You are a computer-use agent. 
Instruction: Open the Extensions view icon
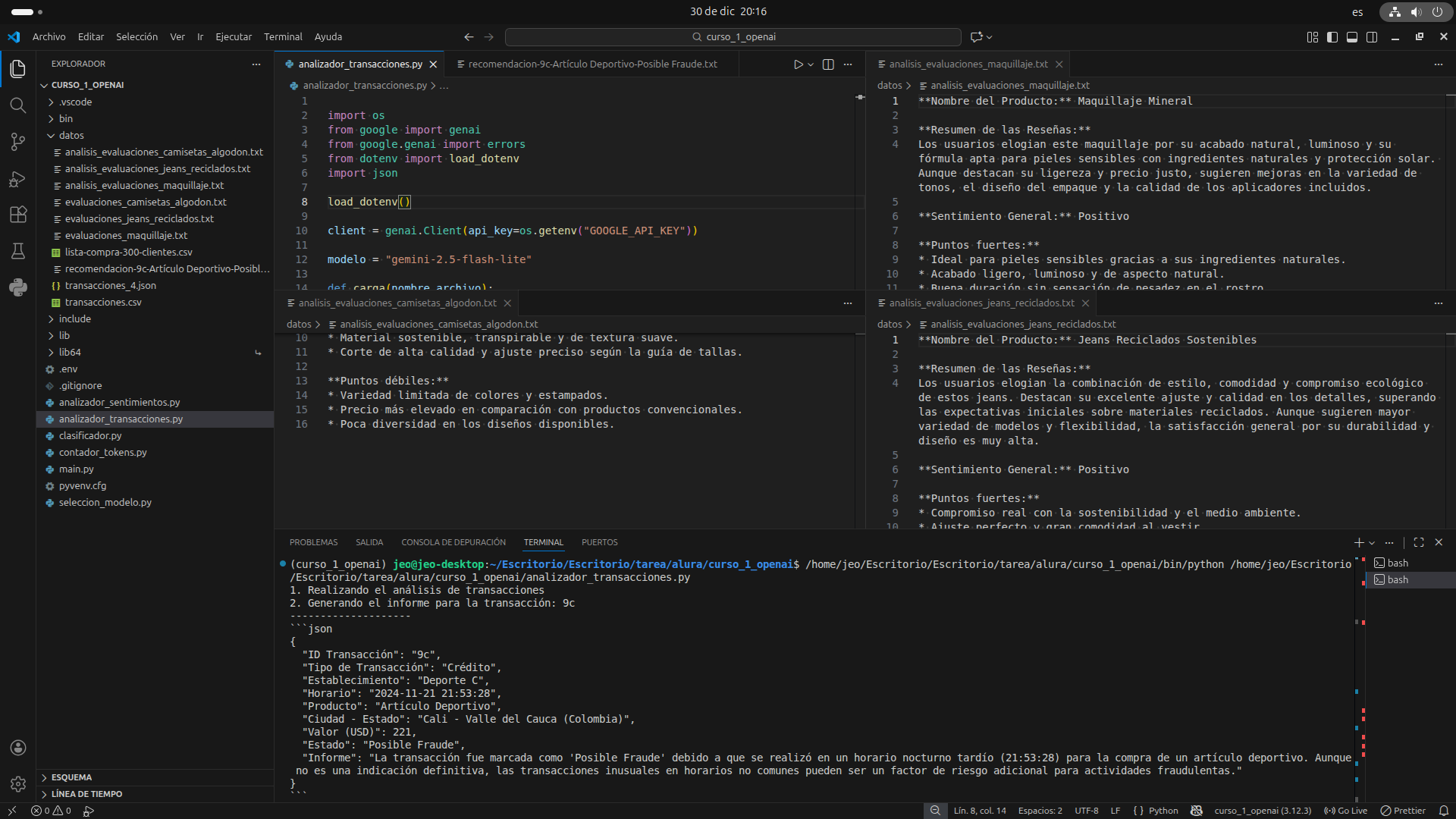[18, 215]
